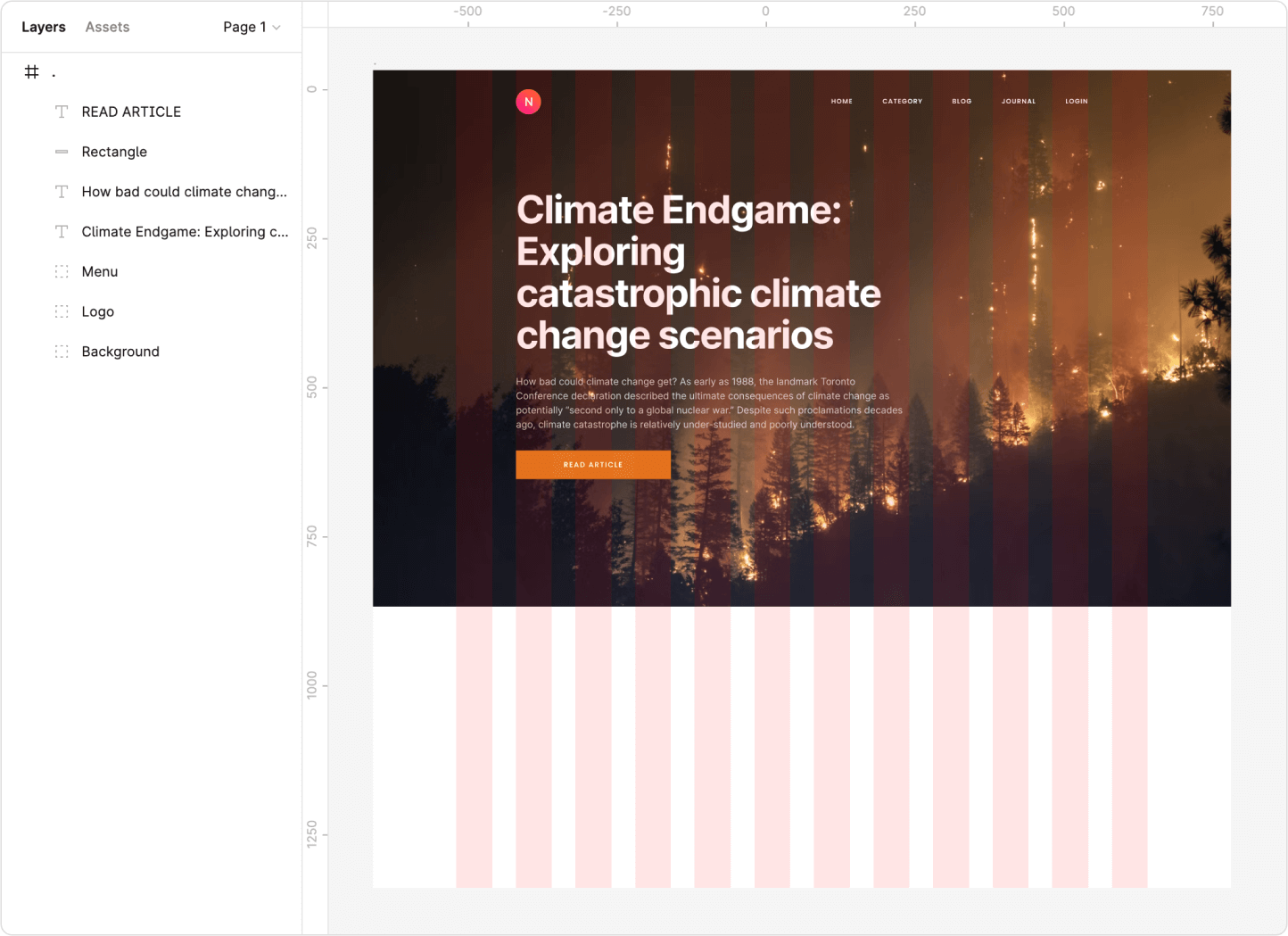Select the Background layer name
This screenshot has height=936, width=1288.
click(x=120, y=352)
